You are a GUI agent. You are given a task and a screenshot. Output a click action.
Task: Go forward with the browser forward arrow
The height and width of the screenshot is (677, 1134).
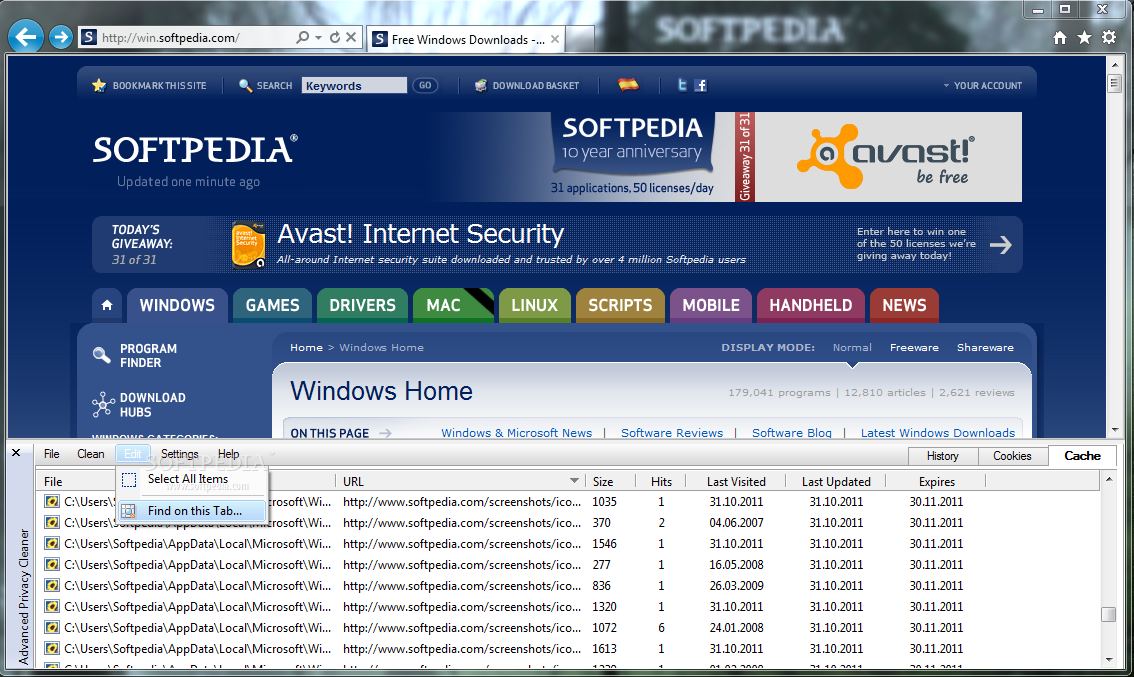tap(61, 37)
